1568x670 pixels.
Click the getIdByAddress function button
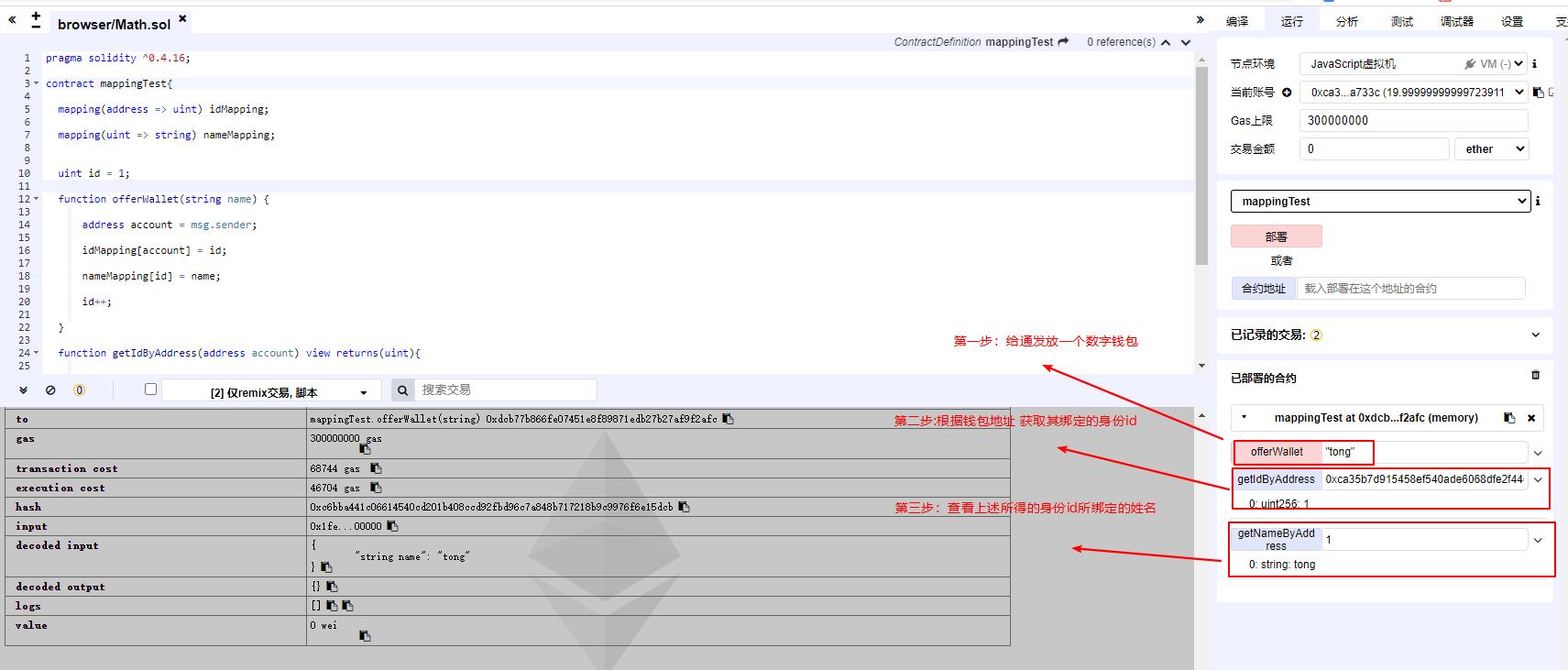[1276, 479]
